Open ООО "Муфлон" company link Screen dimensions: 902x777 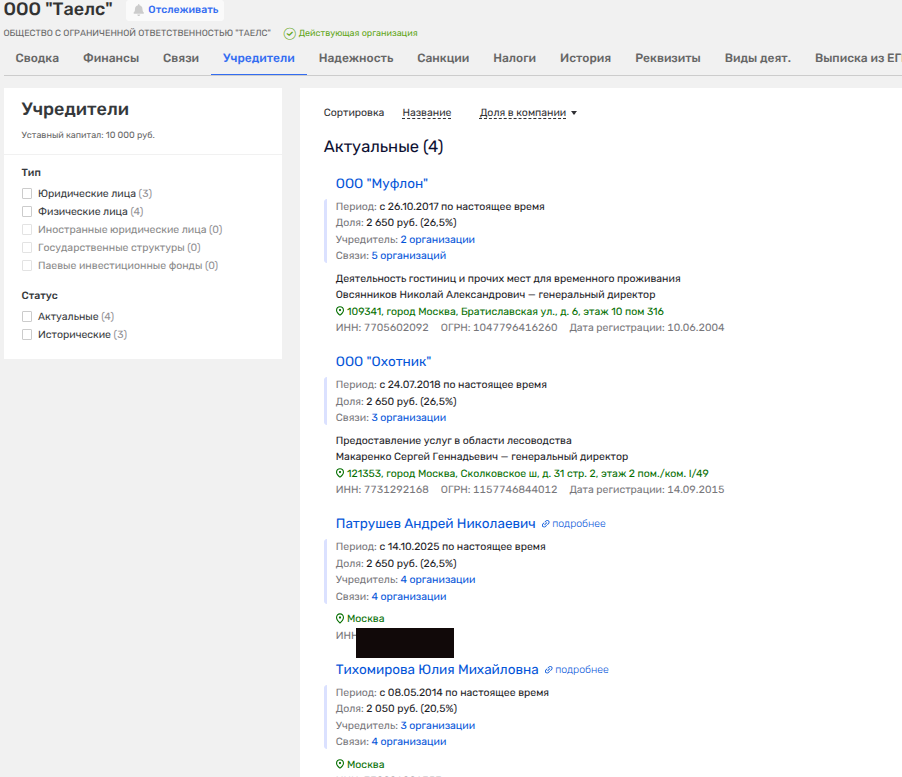[382, 183]
